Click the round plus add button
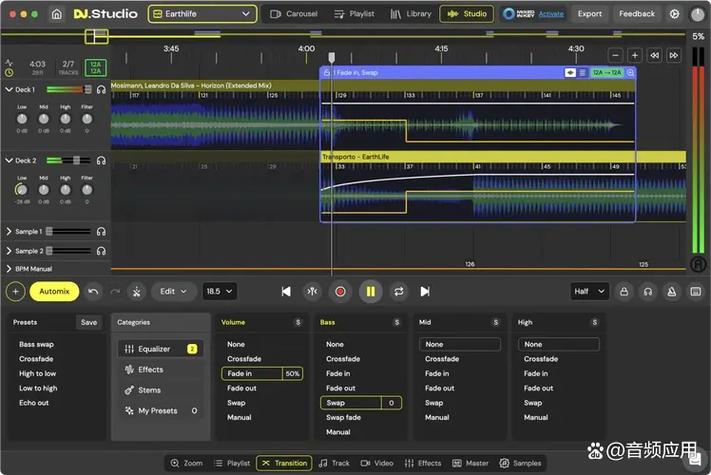 (x=15, y=291)
